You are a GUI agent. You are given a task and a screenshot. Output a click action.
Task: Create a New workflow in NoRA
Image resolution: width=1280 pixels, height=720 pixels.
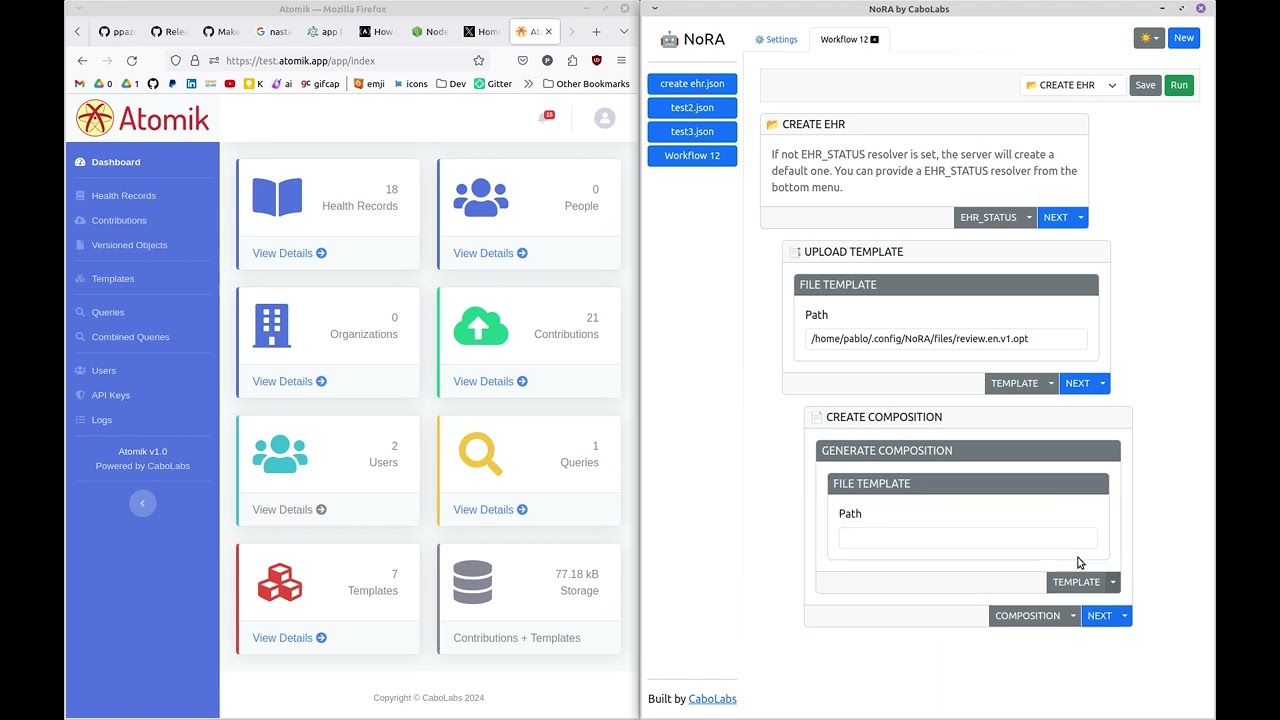(1184, 38)
